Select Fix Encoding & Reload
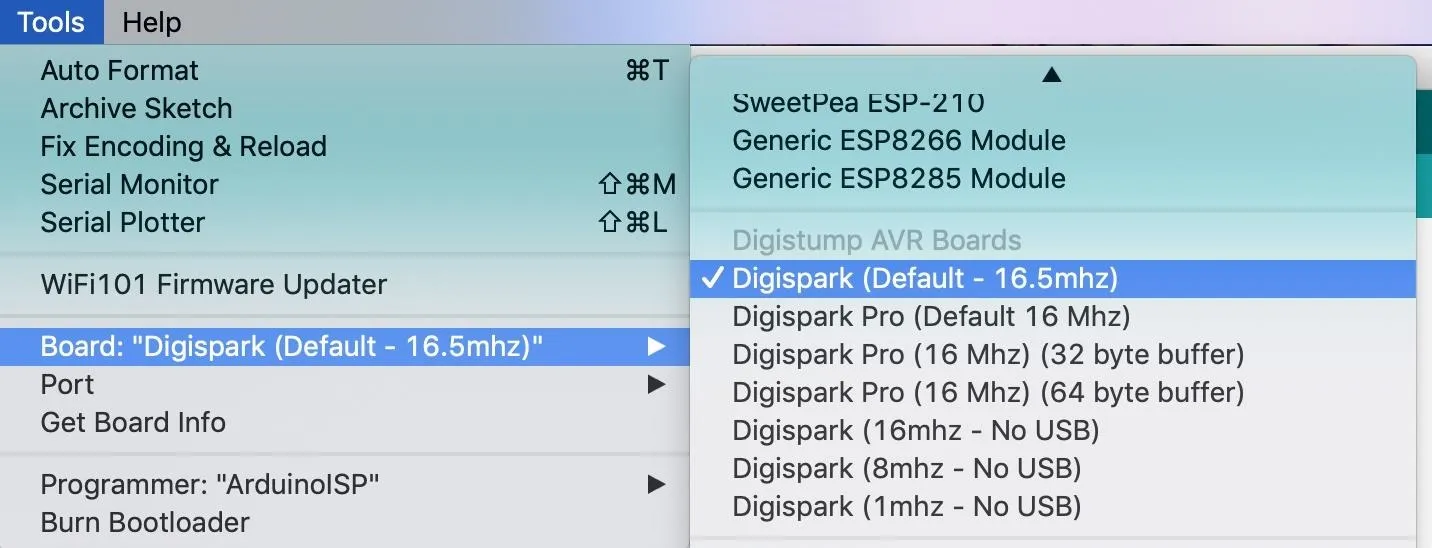Viewport: 1432px width, 548px height. 345,147
